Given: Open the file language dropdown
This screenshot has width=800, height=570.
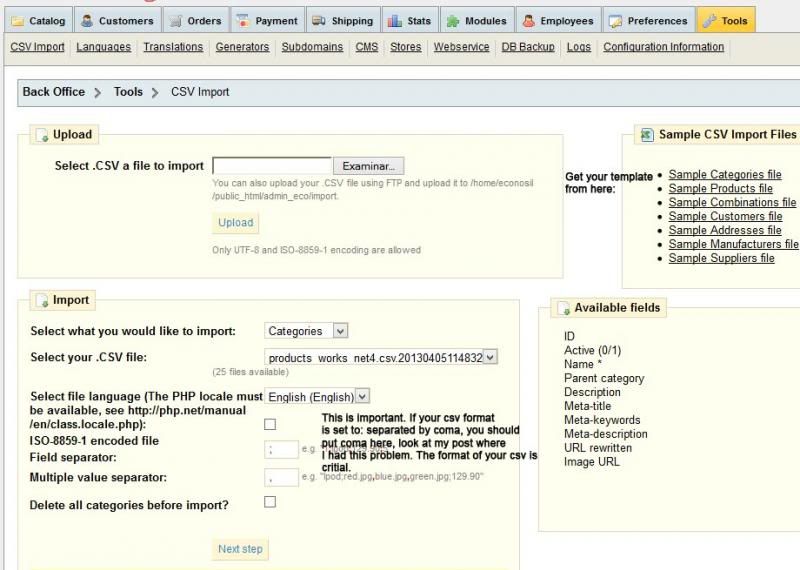Looking at the screenshot, I should [317, 397].
